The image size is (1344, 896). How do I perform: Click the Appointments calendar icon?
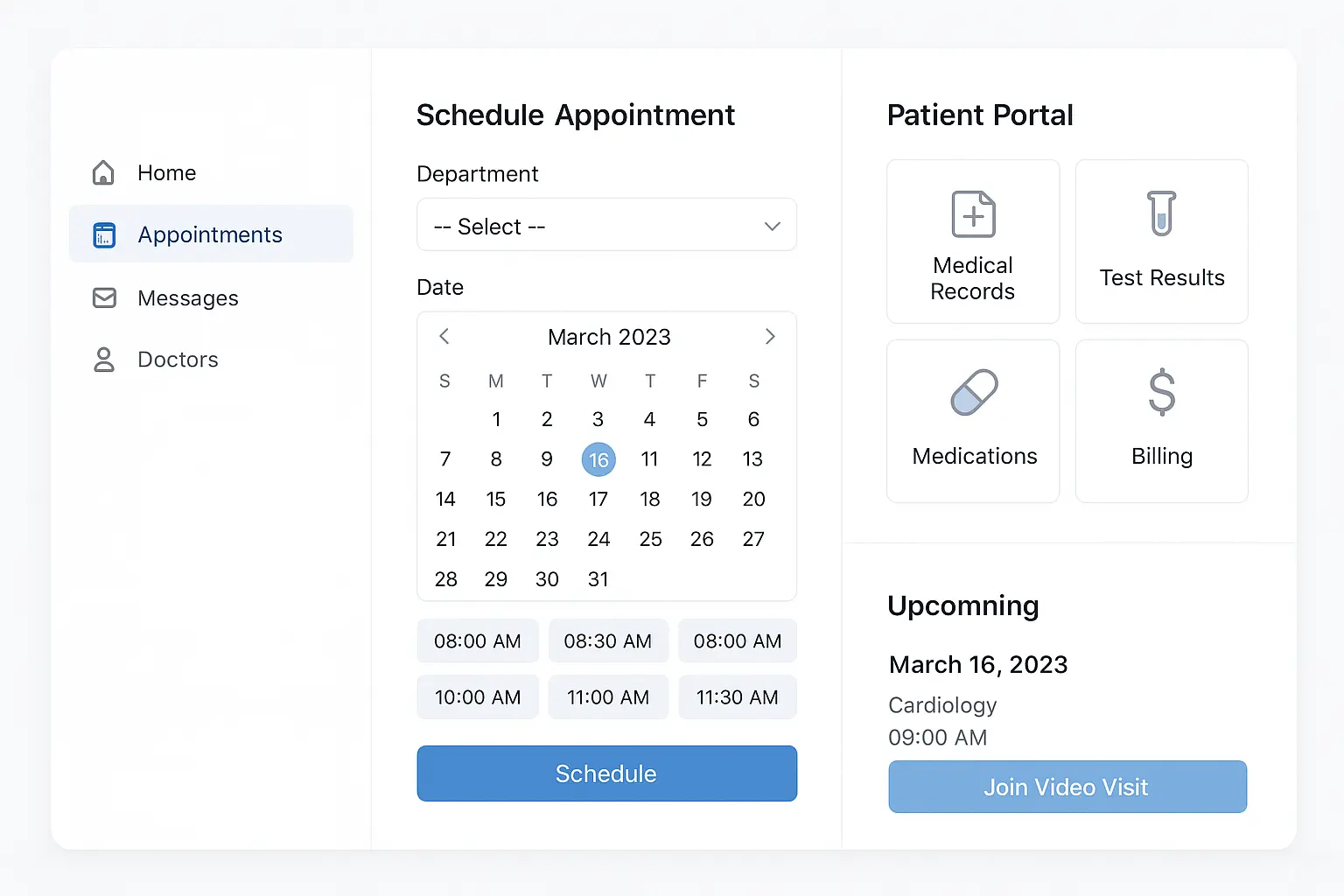coord(104,234)
